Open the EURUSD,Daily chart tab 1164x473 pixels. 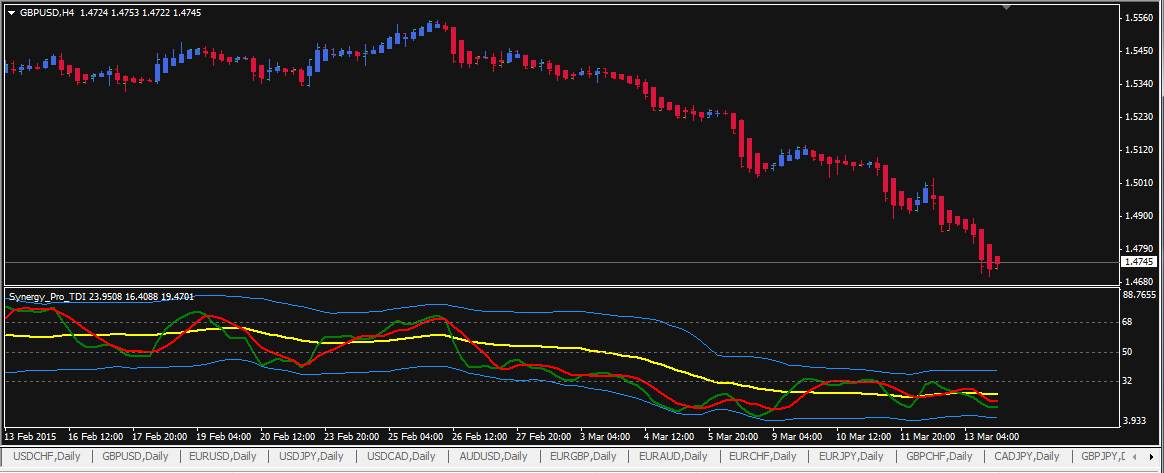[x=223, y=456]
